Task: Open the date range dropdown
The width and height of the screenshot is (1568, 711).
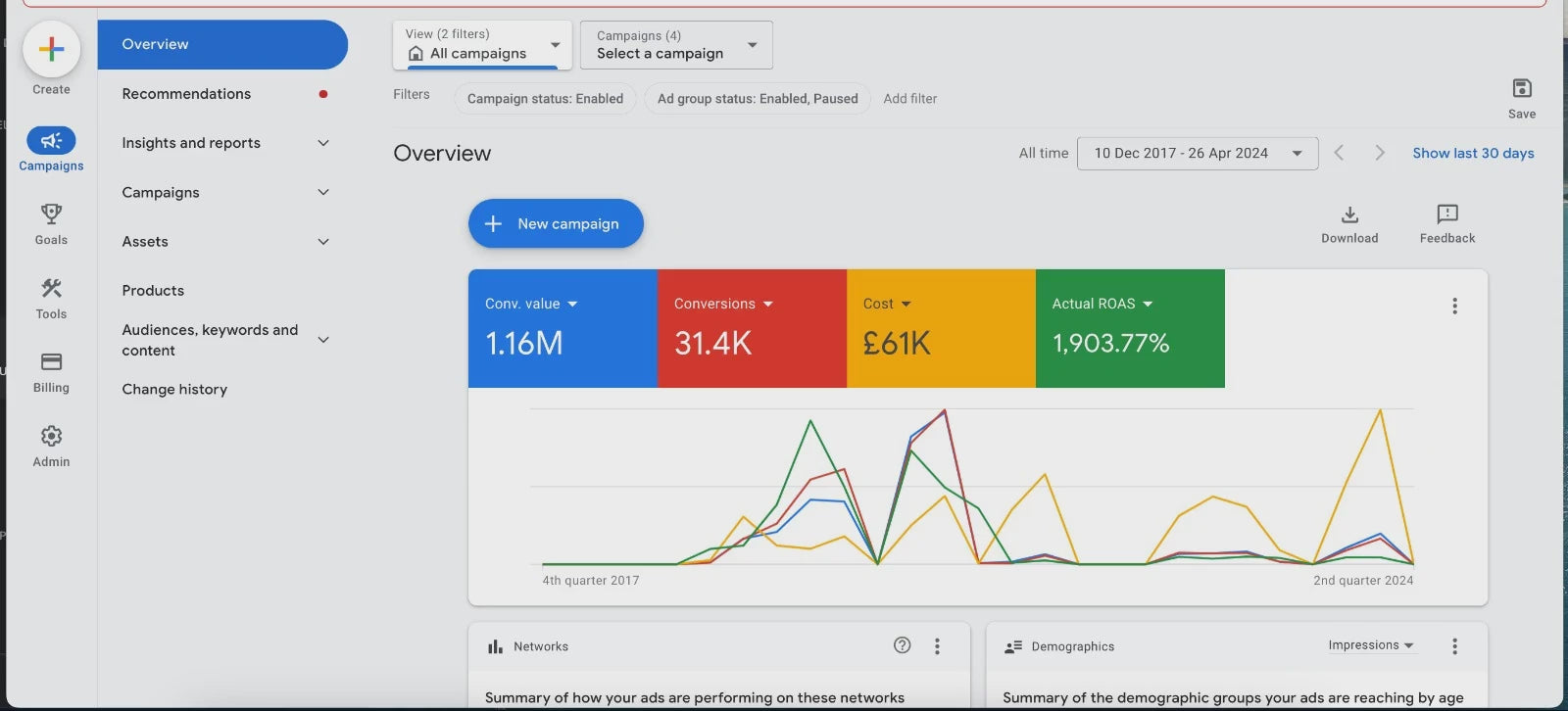Action: (1197, 154)
